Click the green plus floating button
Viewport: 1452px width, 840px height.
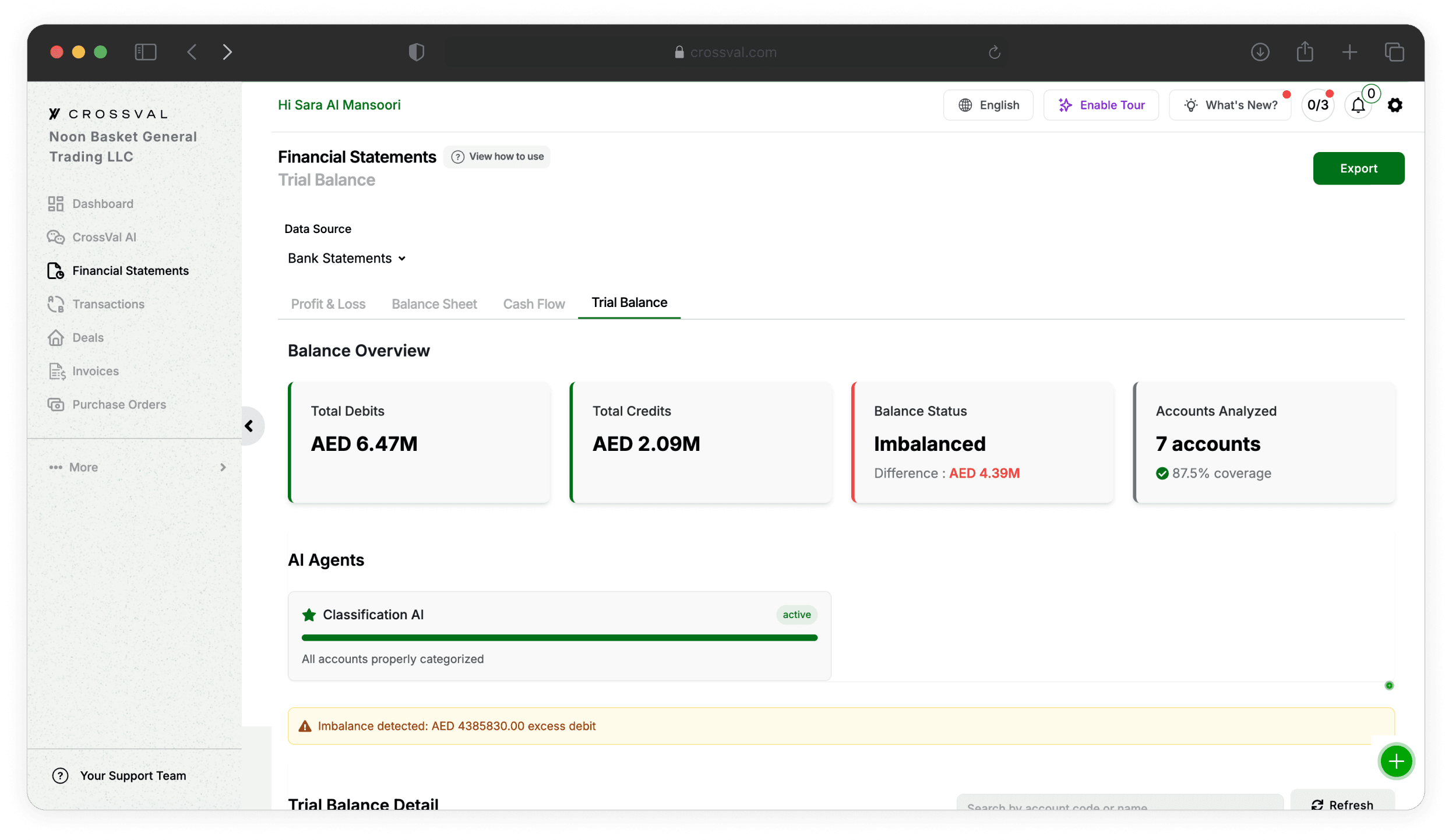coord(1396,761)
